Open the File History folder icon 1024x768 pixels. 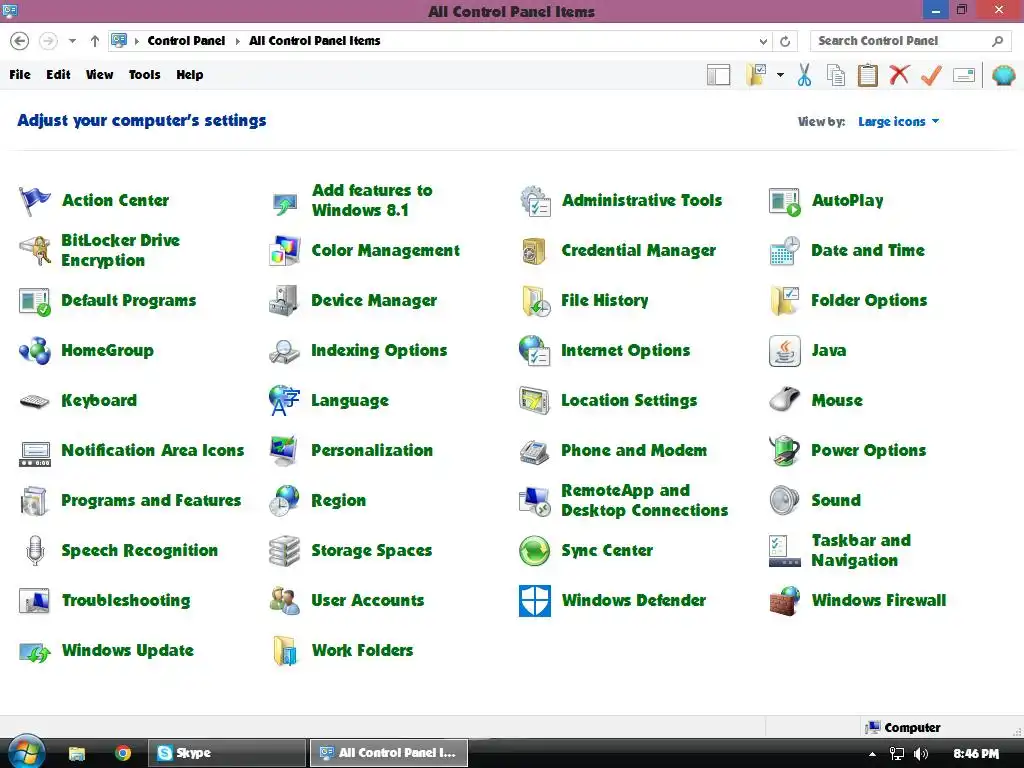click(x=535, y=301)
